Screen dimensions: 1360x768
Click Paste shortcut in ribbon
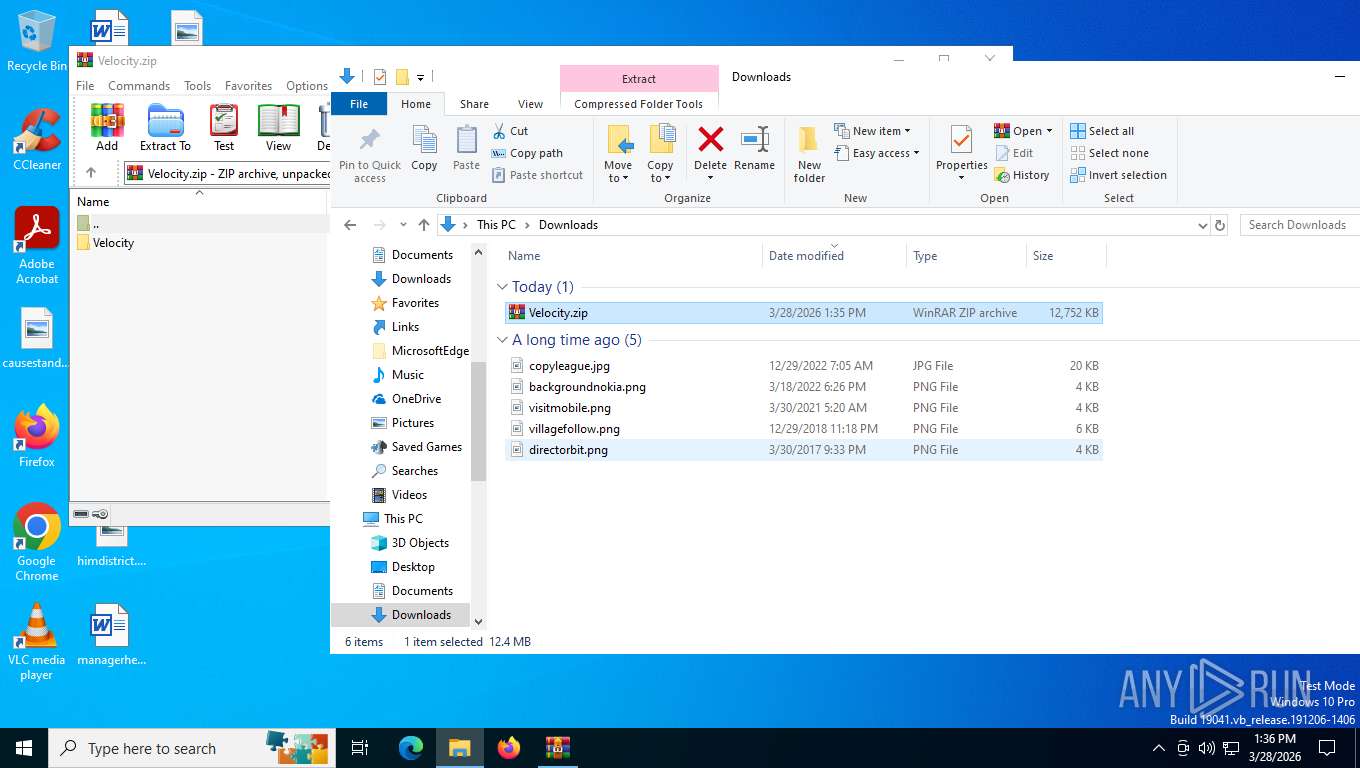tap(537, 175)
